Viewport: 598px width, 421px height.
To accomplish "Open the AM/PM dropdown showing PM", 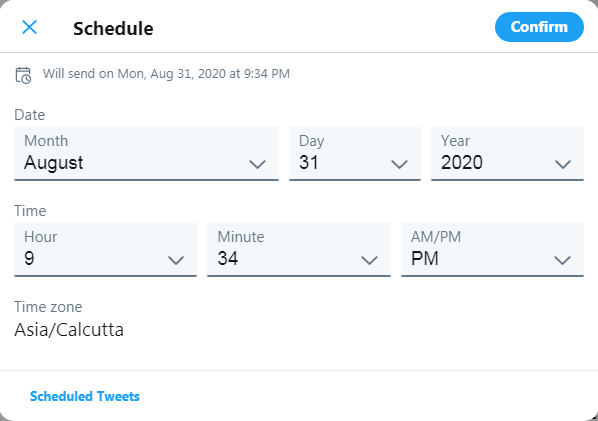I will (x=492, y=249).
